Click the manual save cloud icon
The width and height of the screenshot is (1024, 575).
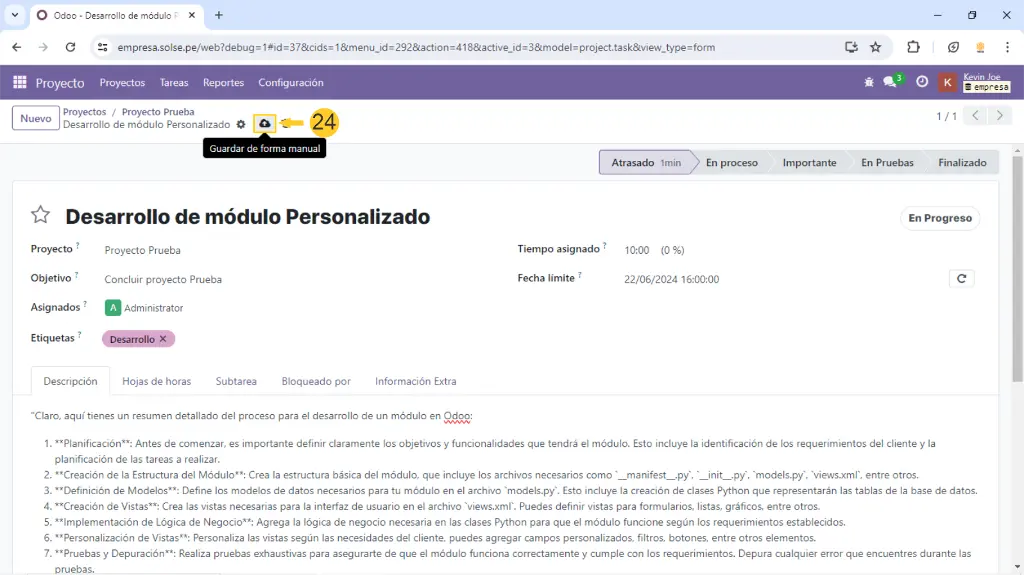[264, 124]
